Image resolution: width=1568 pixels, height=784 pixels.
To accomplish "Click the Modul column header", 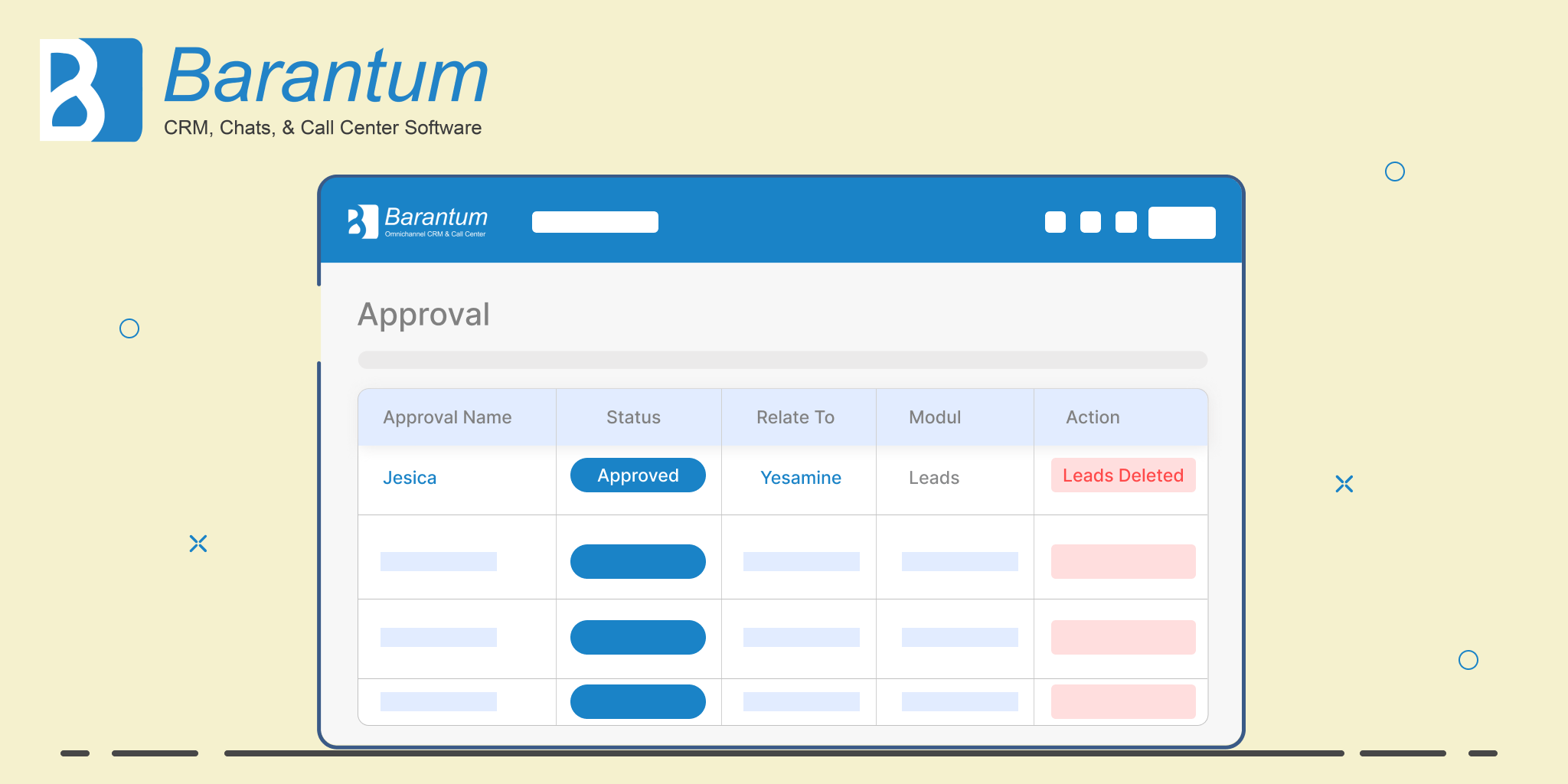I will (x=935, y=417).
